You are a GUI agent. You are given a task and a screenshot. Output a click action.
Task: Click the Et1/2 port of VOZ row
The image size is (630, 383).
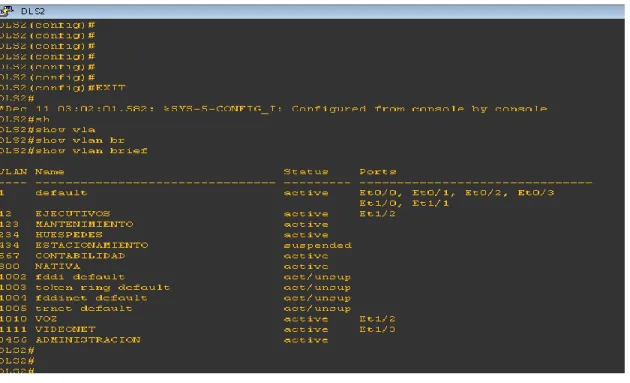click(x=377, y=319)
